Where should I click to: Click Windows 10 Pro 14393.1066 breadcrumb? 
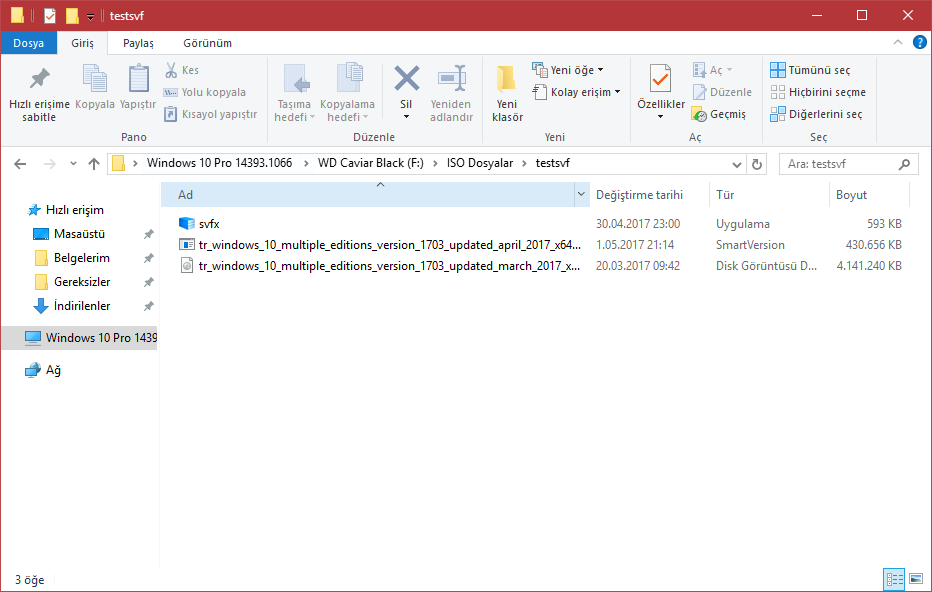219,163
